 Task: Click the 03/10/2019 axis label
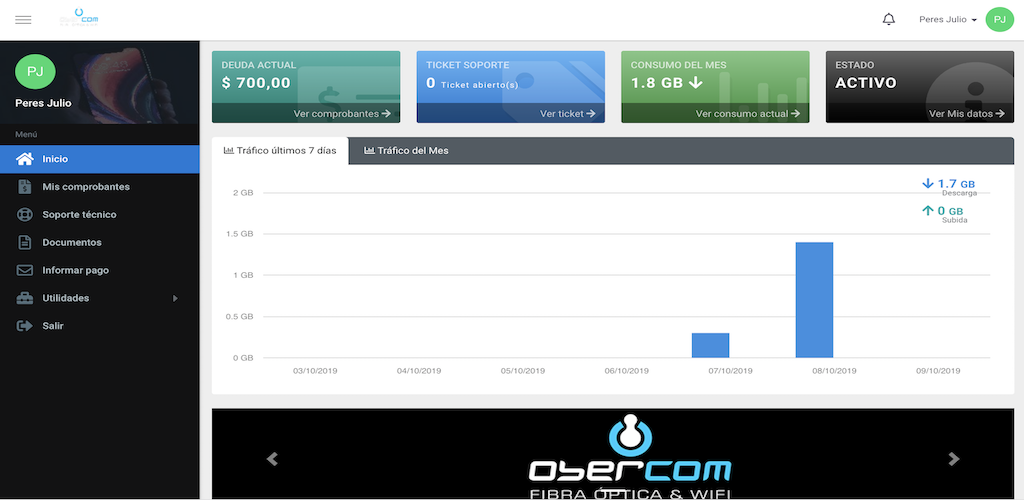pos(315,371)
